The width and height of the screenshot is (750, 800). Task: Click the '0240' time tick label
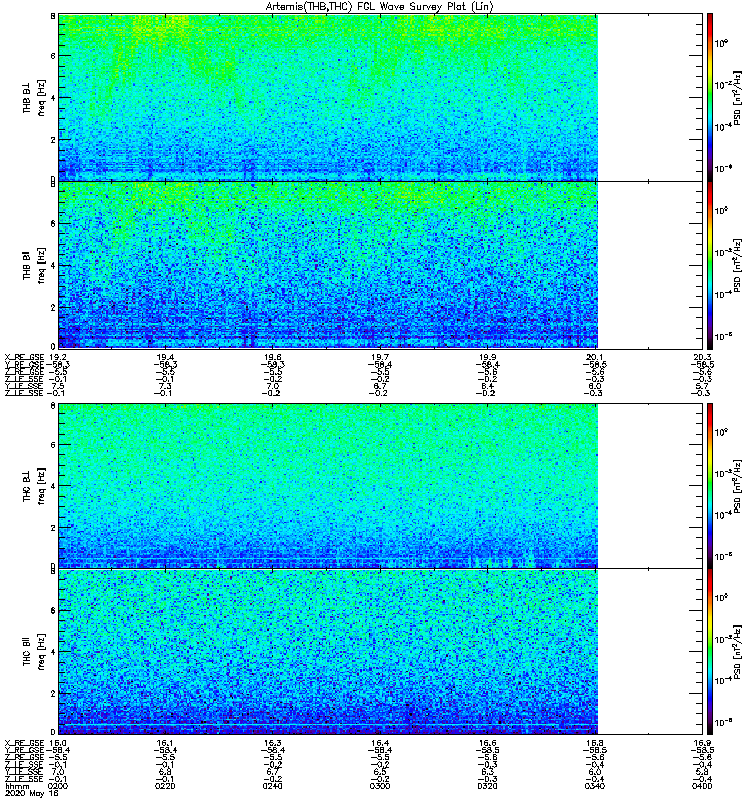[x=272, y=786]
